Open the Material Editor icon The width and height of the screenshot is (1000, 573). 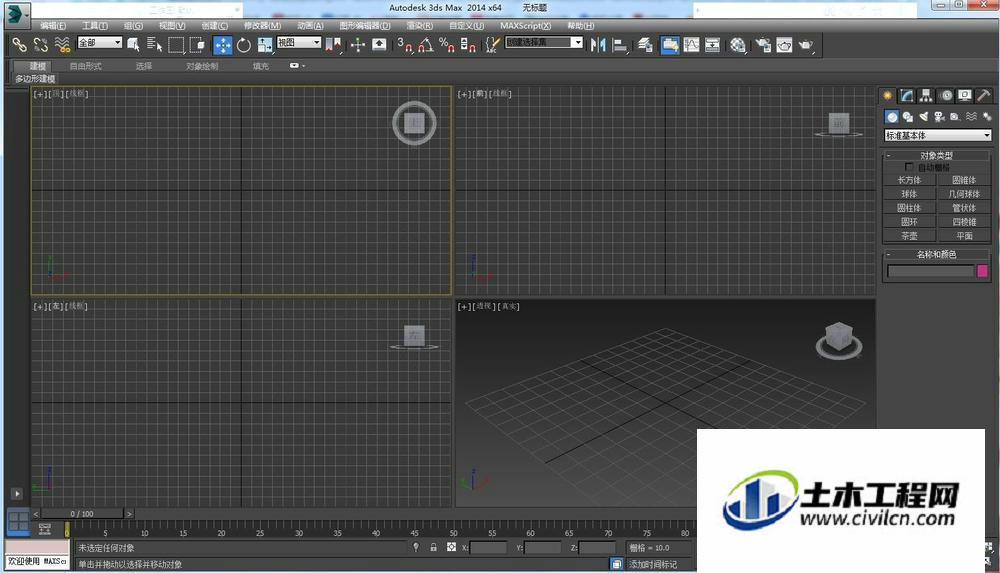click(x=738, y=45)
